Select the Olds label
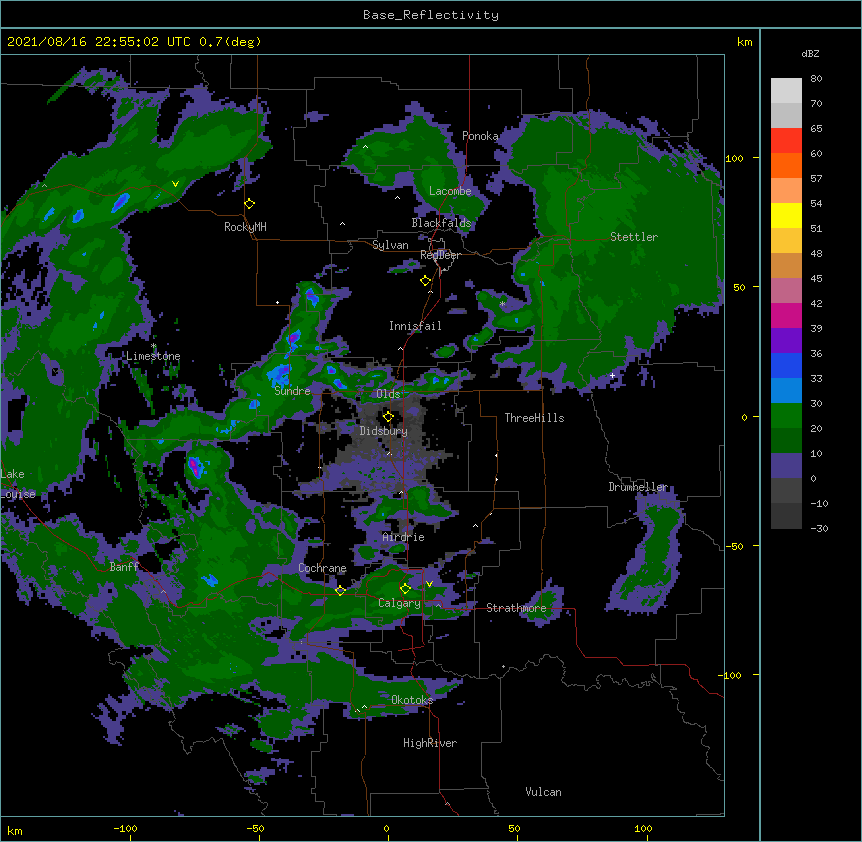 pyautogui.click(x=388, y=394)
